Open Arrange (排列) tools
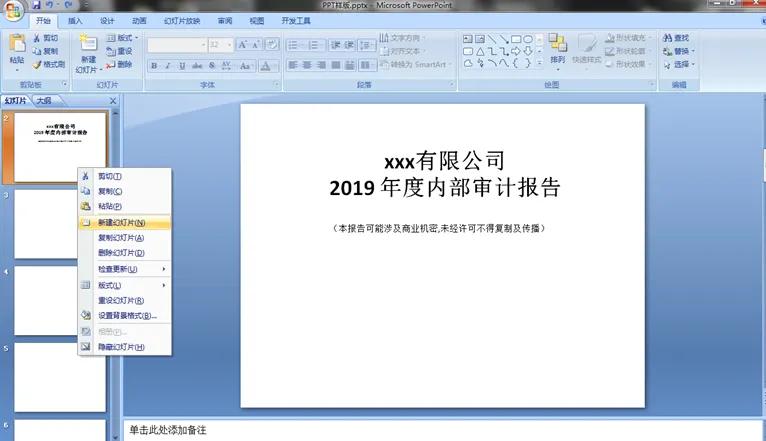 557,50
